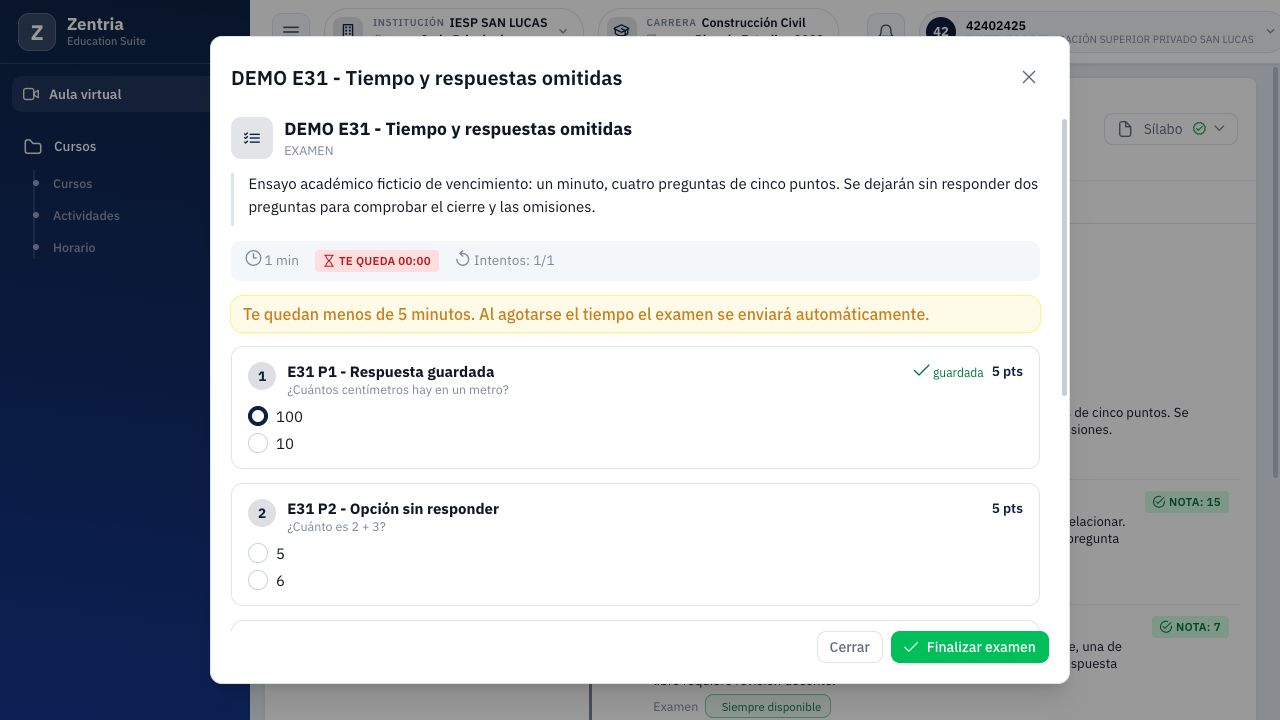This screenshot has width=1280, height=720.
Task: Click the NOTA: 7 badge
Action: [1190, 627]
